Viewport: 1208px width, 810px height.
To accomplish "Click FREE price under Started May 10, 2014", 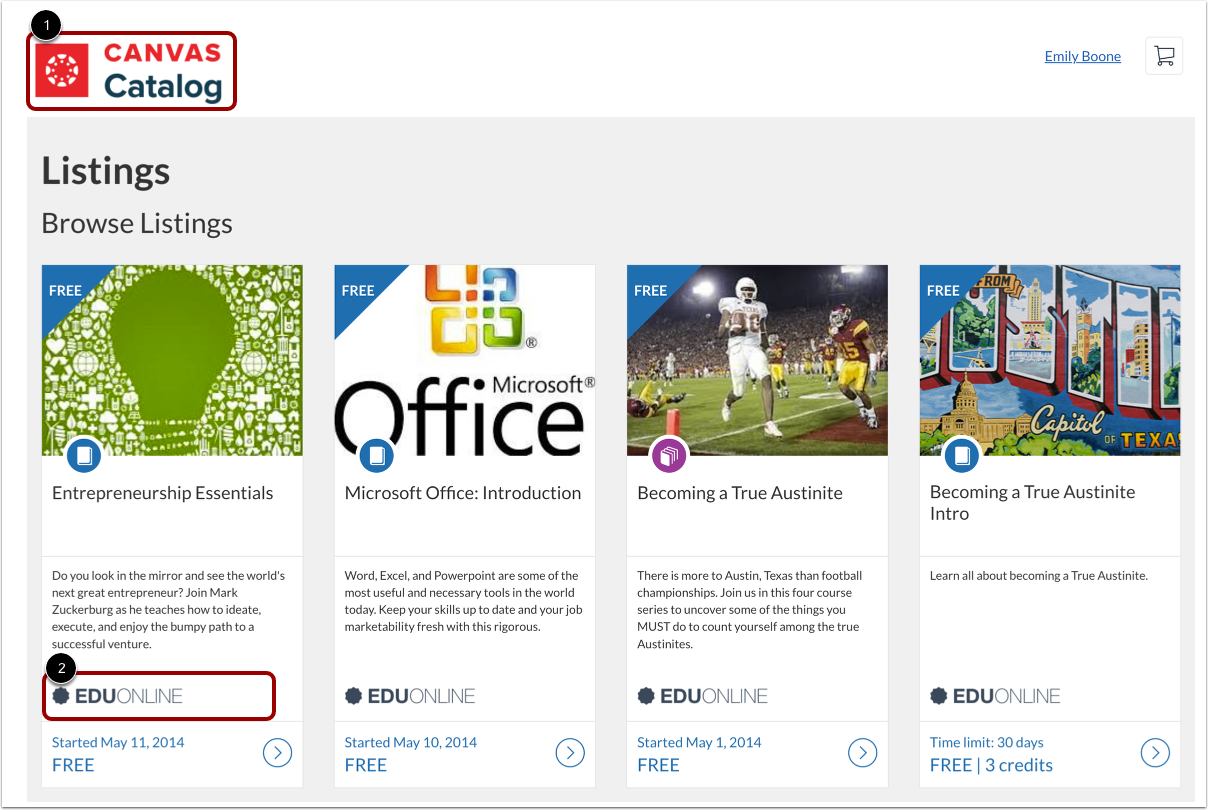I will [x=366, y=765].
